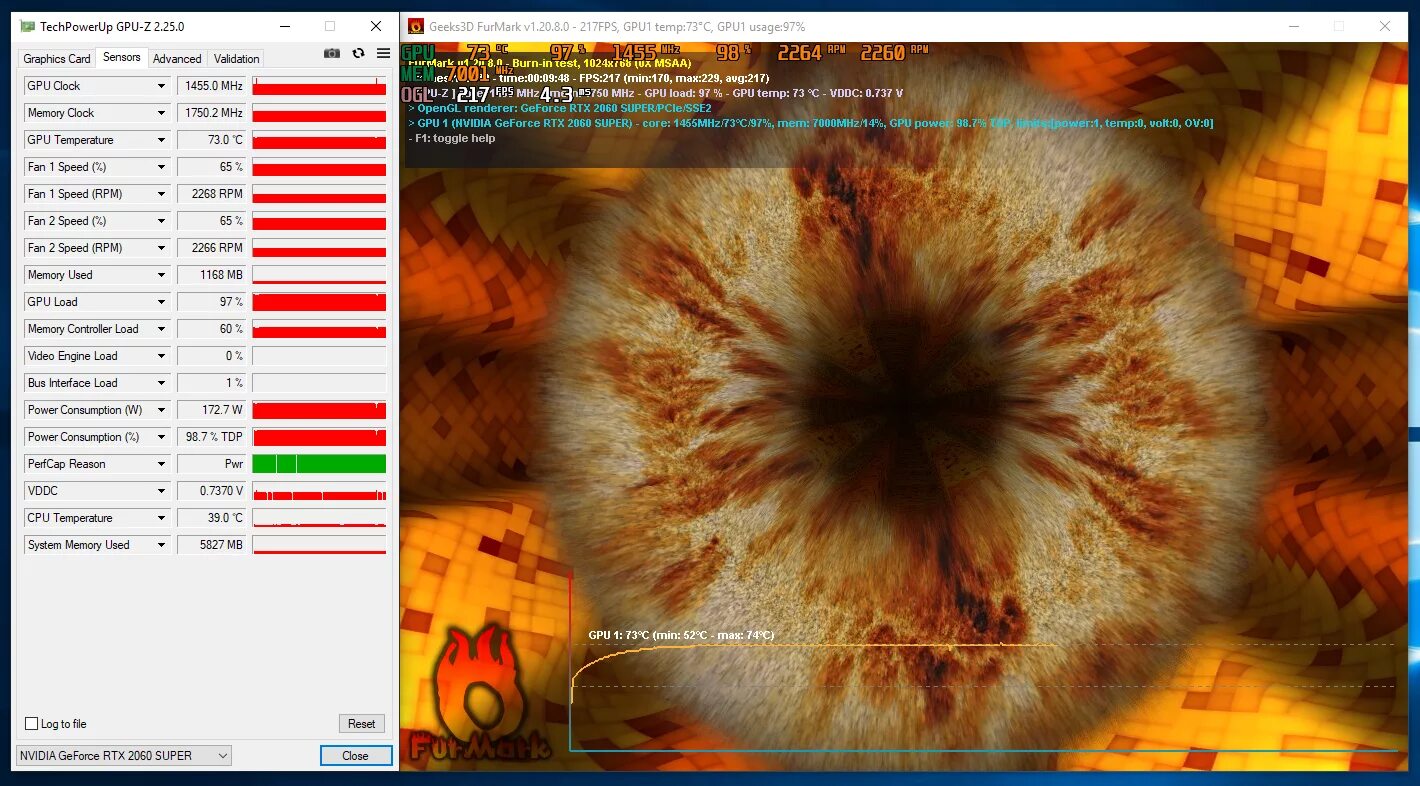1420x786 pixels.
Task: Minimize the GPU-Z window
Action: point(285,26)
